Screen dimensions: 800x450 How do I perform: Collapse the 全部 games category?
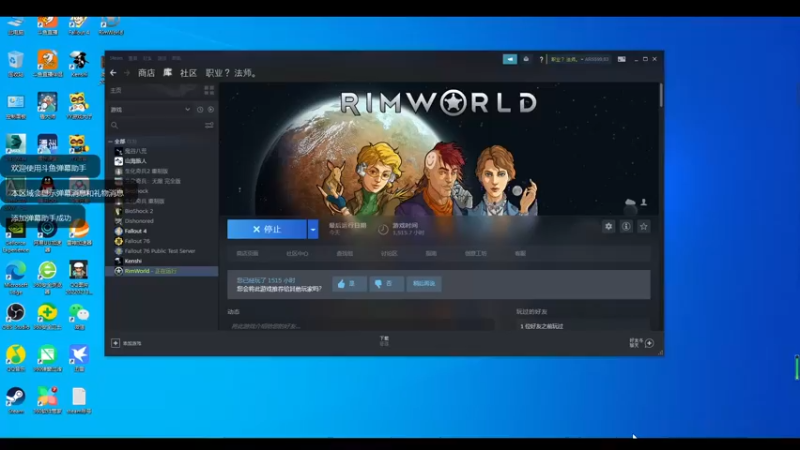click(110, 141)
